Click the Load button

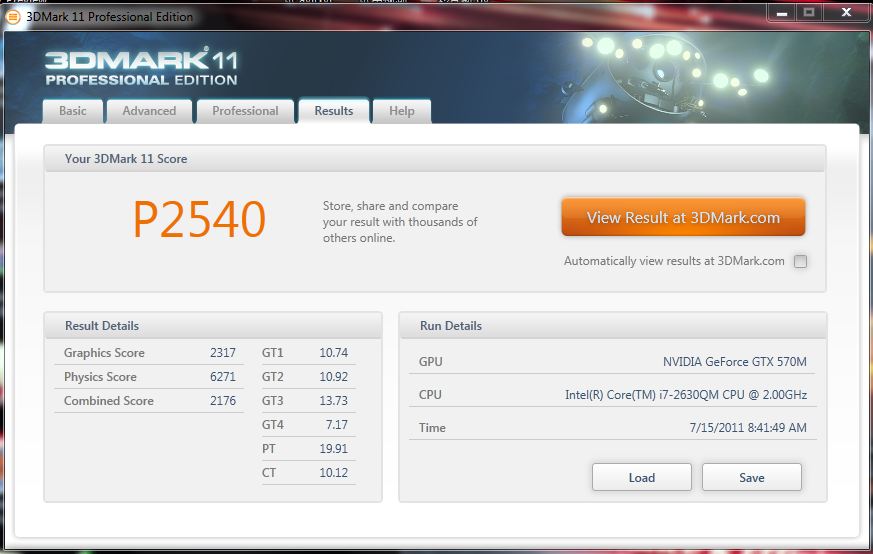pyautogui.click(x=641, y=477)
